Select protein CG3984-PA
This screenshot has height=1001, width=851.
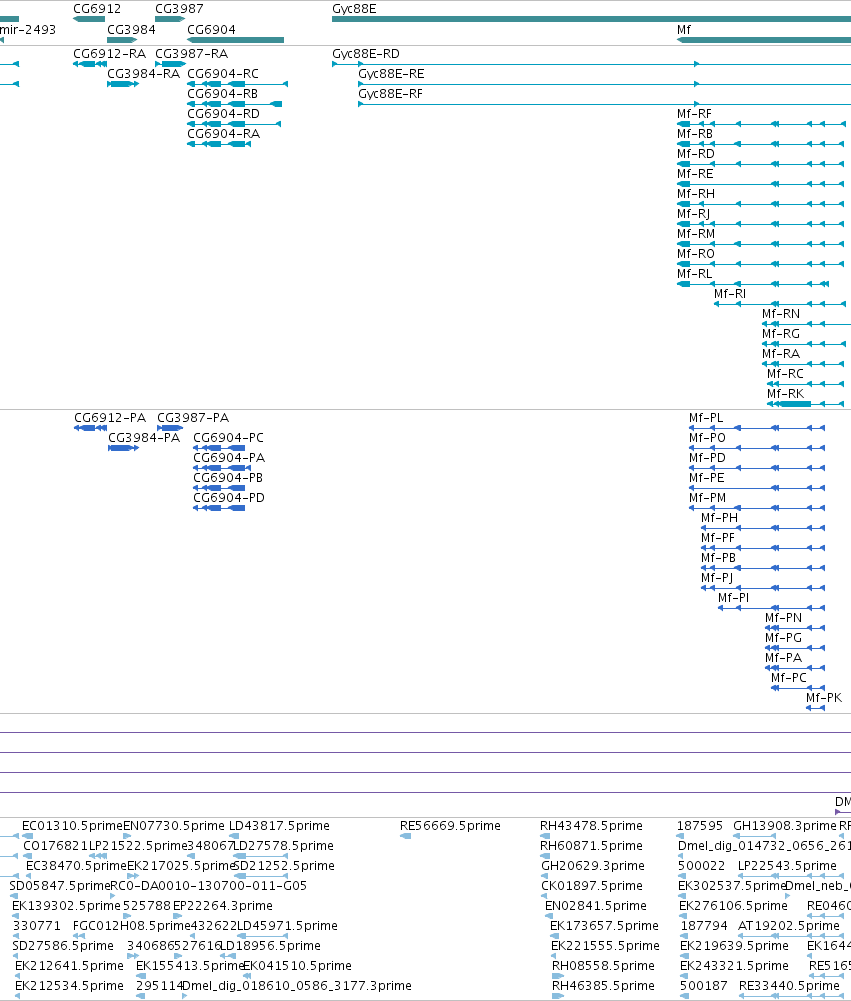coord(144,438)
